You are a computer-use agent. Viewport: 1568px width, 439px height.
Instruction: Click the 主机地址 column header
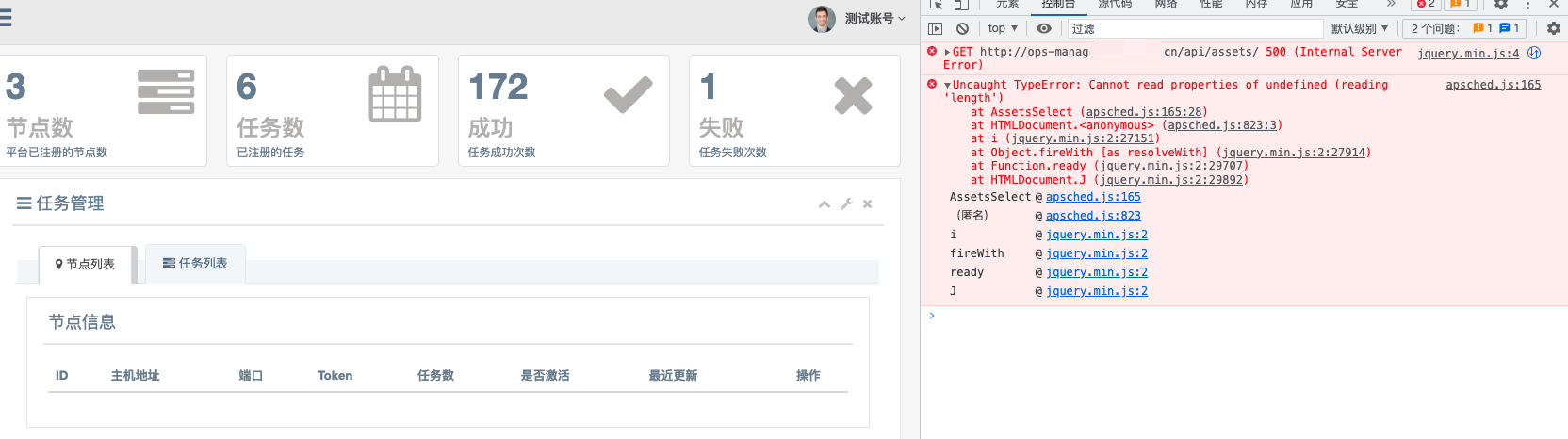pyautogui.click(x=136, y=375)
